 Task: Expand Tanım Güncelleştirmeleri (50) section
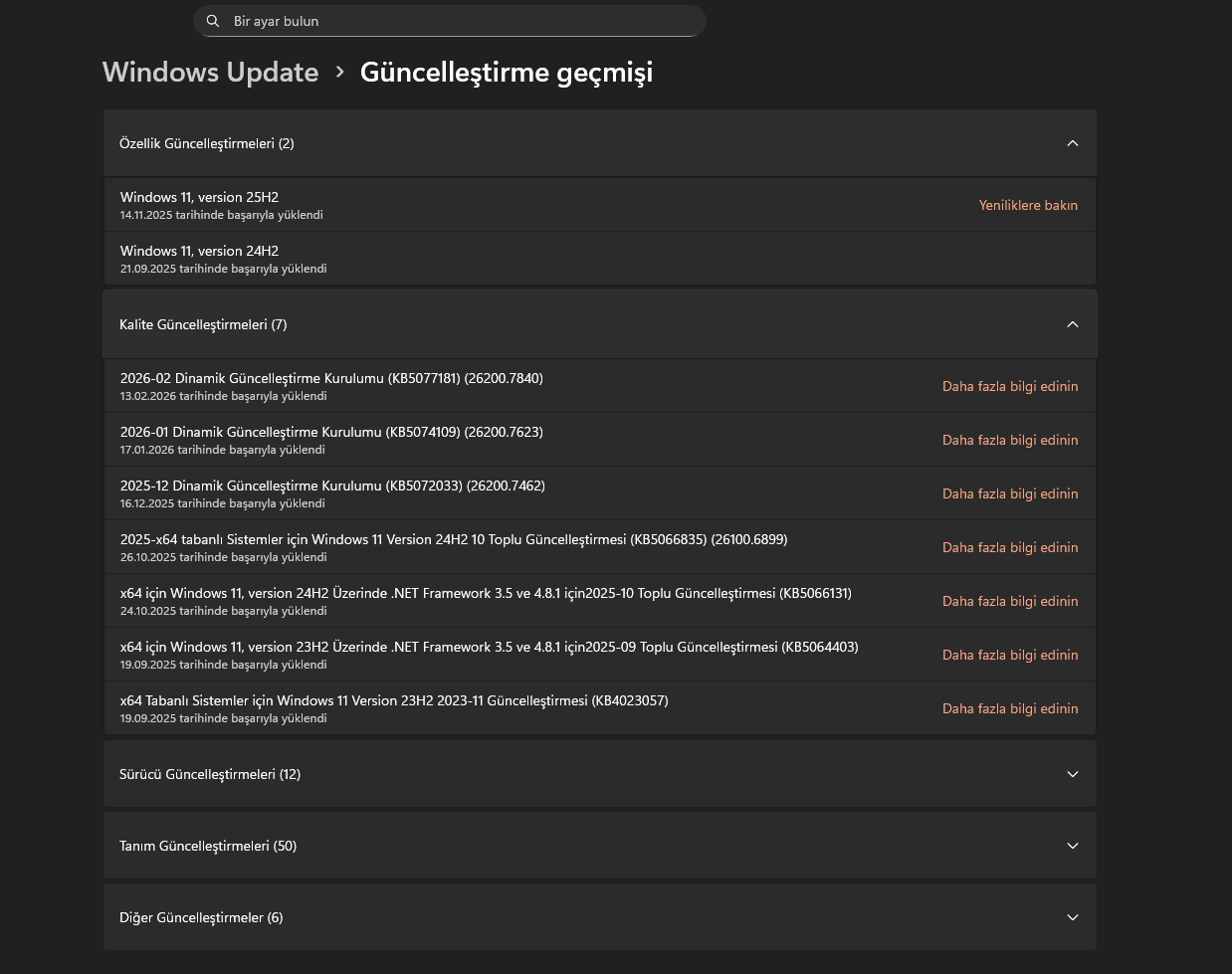click(600, 846)
